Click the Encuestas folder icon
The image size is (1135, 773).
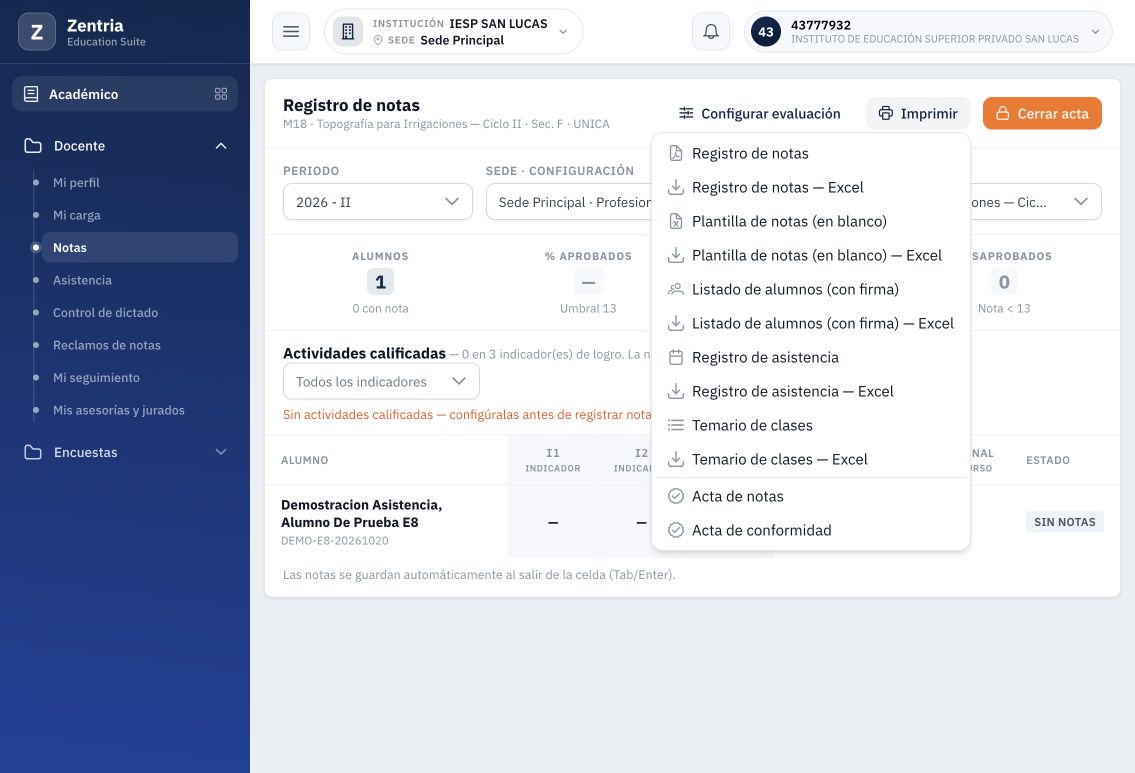click(x=33, y=452)
